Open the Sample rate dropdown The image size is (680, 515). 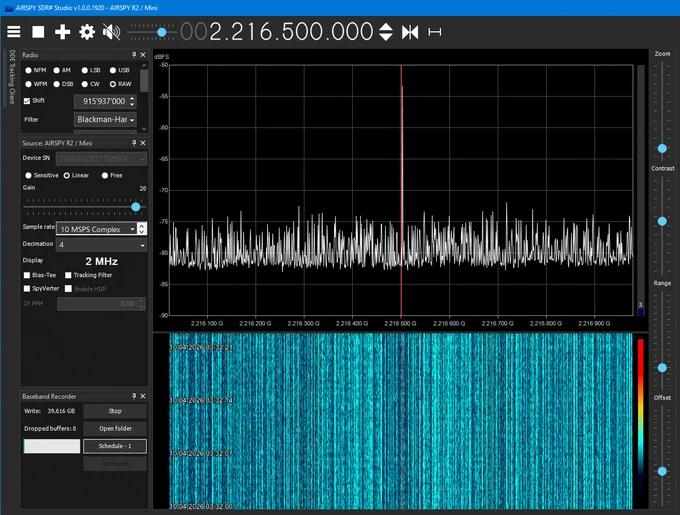click(x=96, y=228)
